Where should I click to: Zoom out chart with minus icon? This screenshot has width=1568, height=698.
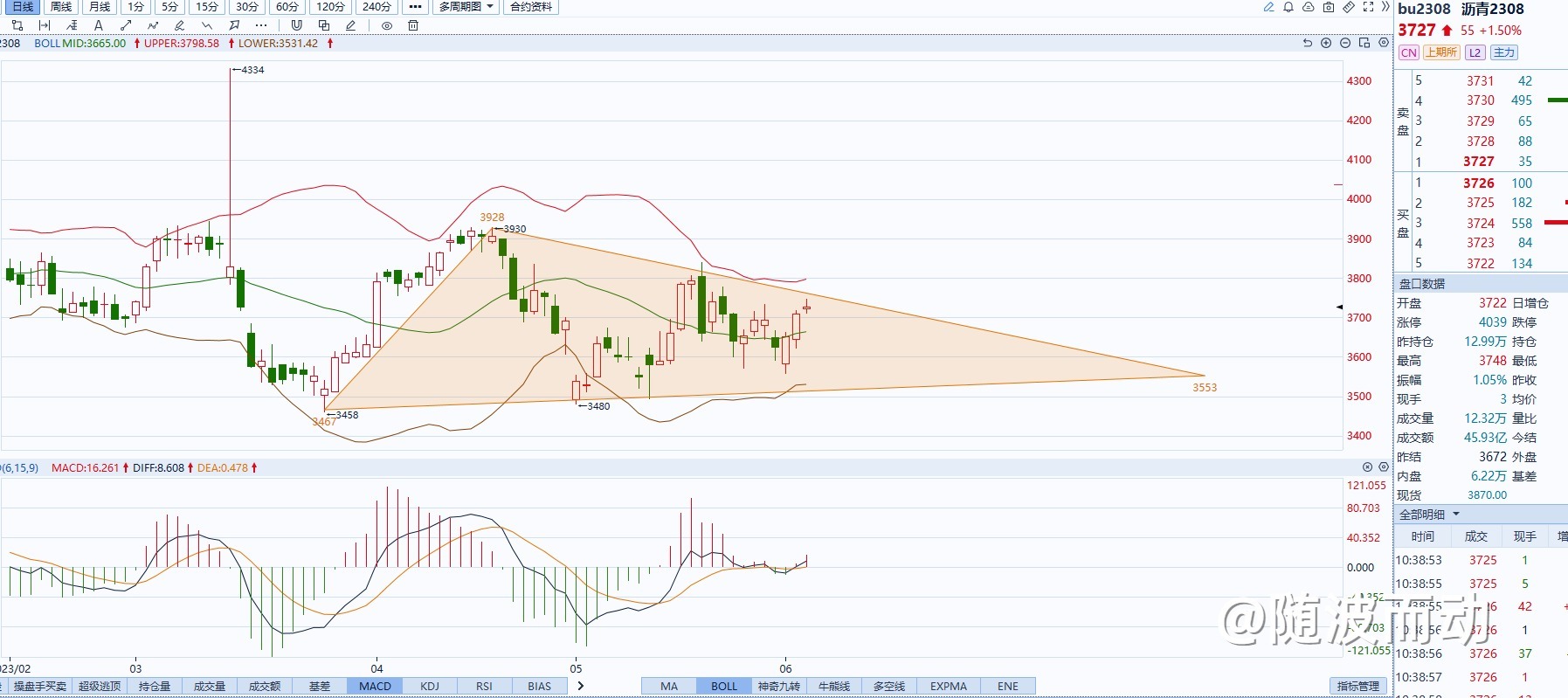tap(1345, 43)
